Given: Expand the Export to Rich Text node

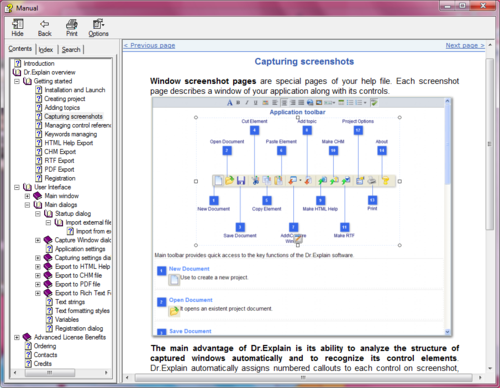Looking at the screenshot, I should coord(38,293).
